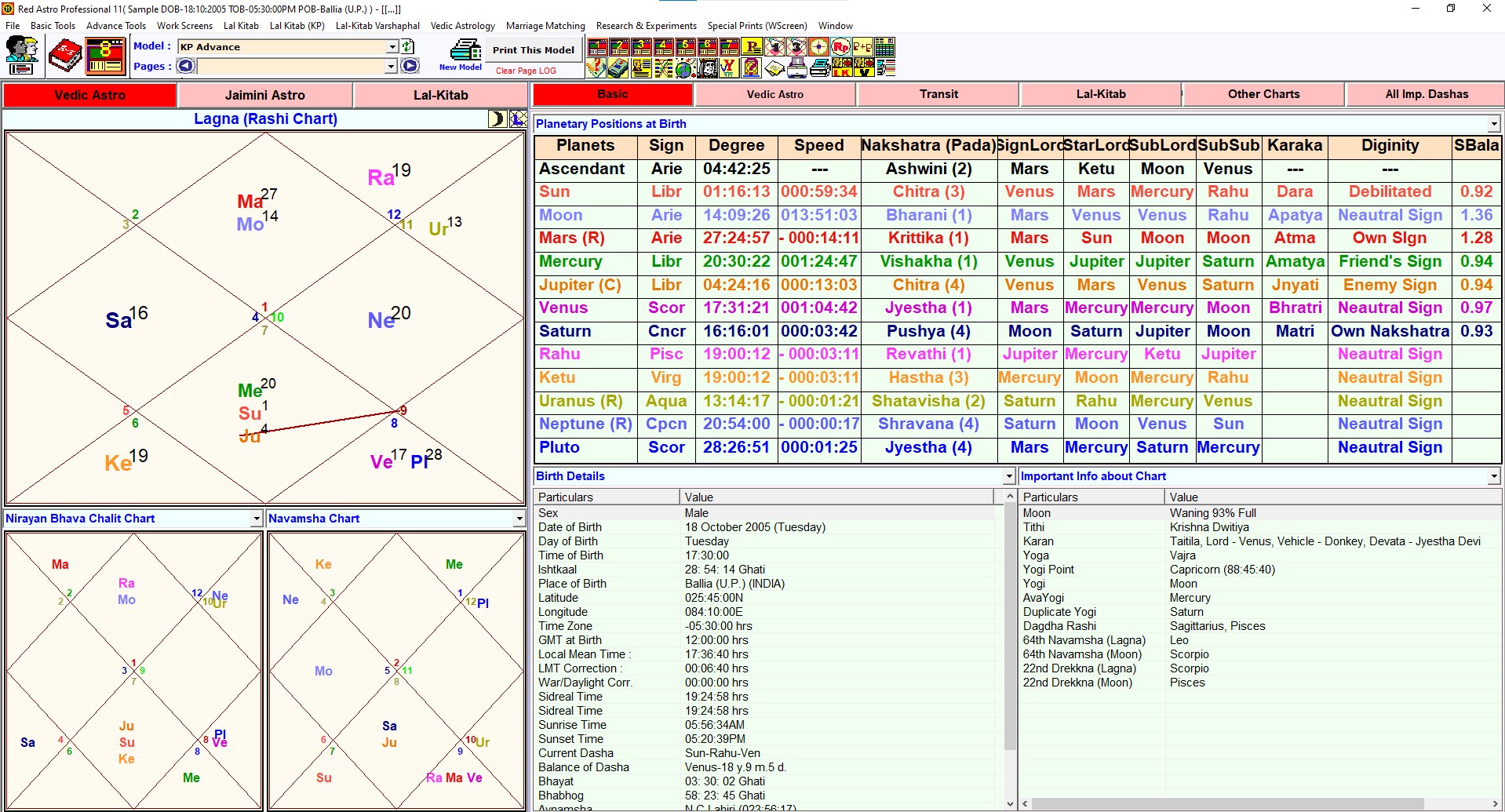Viewport: 1505px width, 812px height.
Task: Open the File menu
Action: 13,26
